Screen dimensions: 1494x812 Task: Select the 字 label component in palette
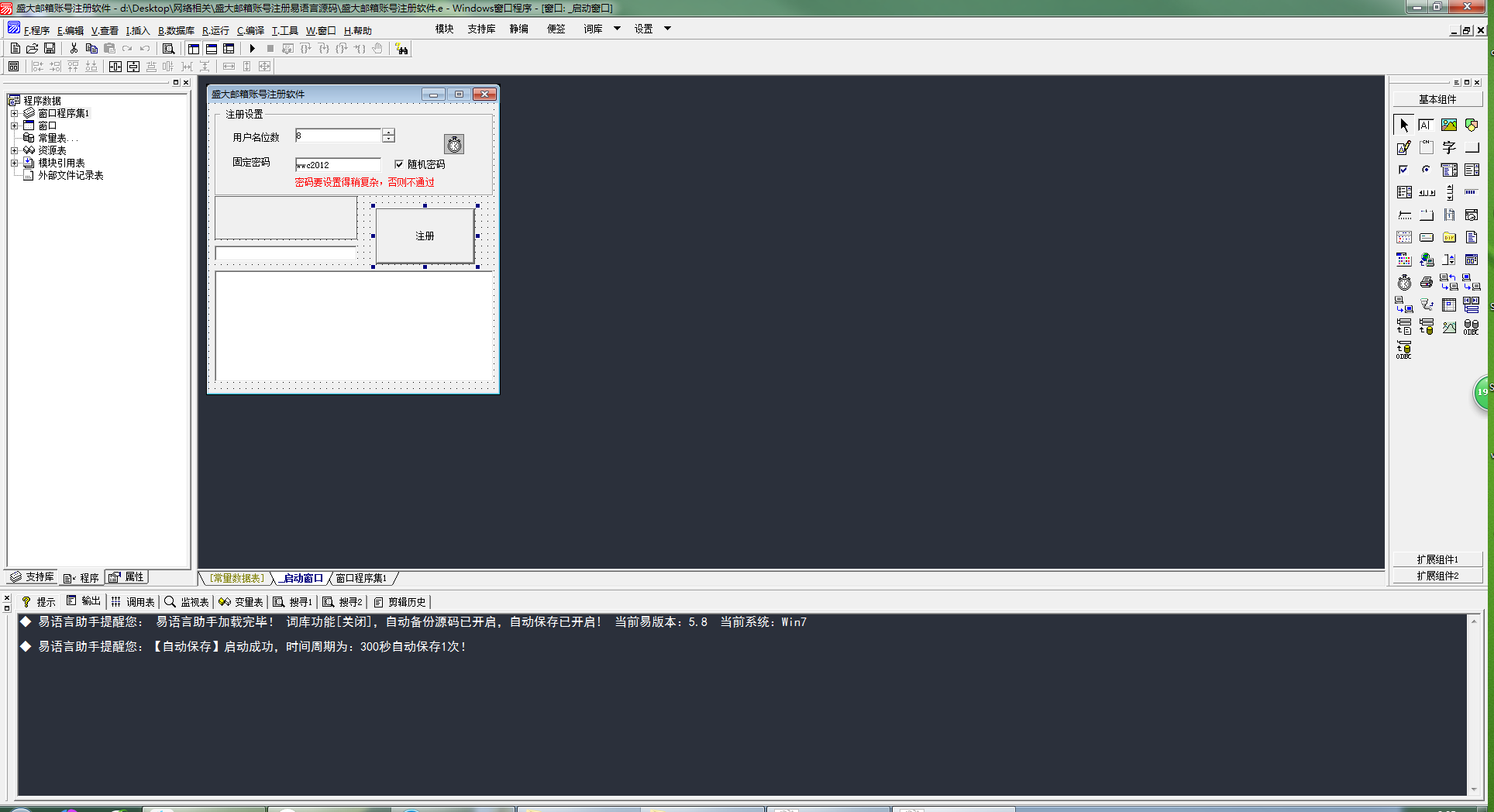click(1448, 148)
